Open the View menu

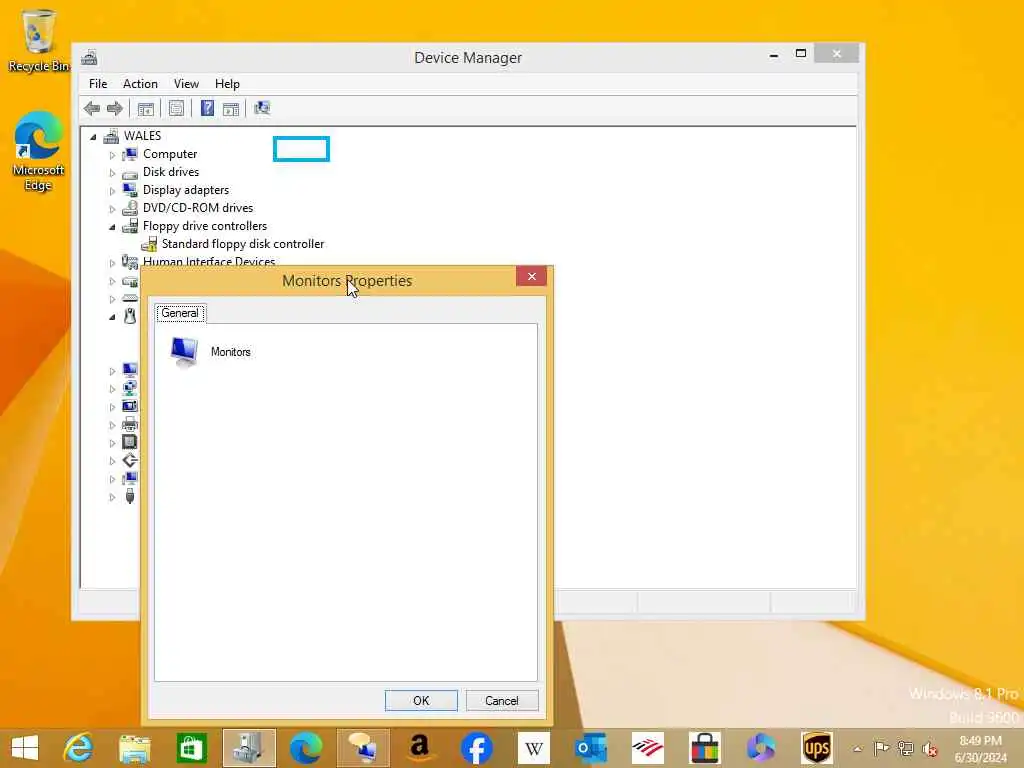coord(186,84)
